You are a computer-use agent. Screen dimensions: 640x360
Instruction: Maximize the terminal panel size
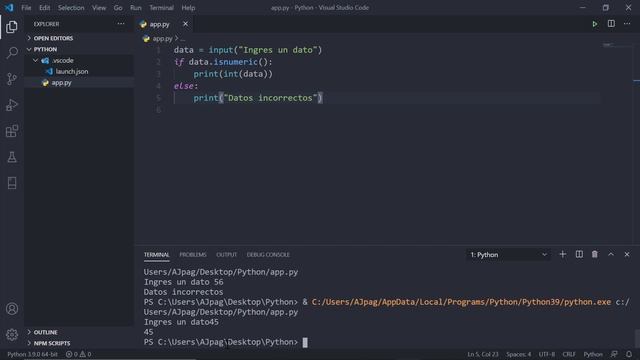(x=611, y=254)
